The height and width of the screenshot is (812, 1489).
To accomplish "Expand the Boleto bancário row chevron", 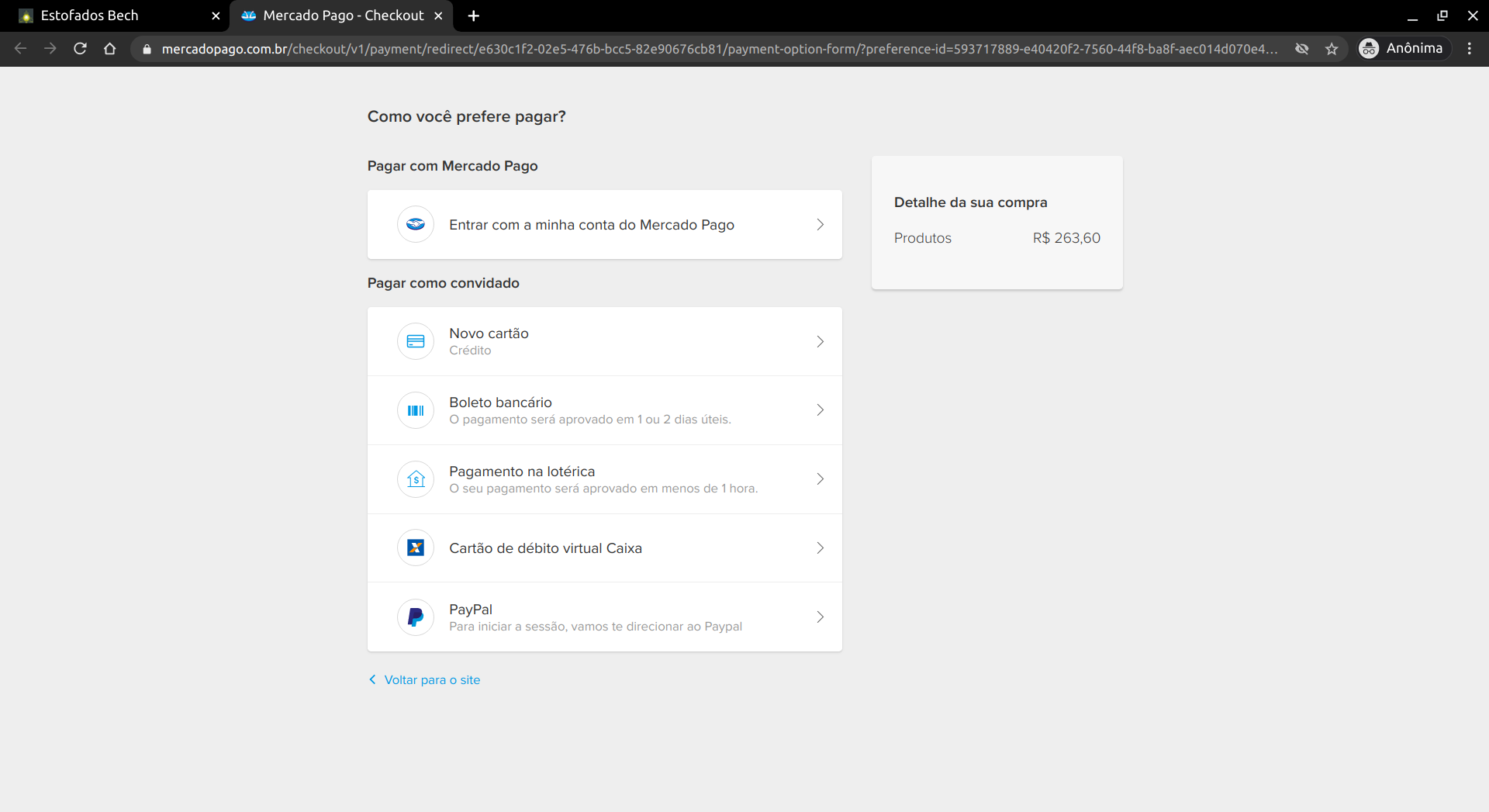I will [x=820, y=410].
